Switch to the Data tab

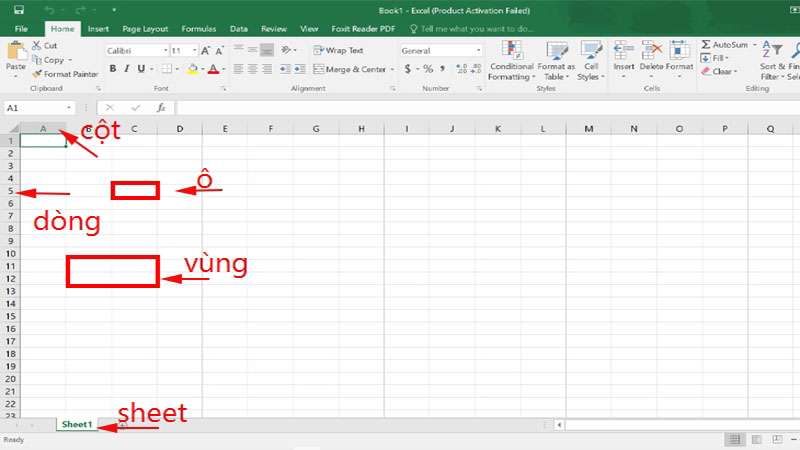coord(238,29)
